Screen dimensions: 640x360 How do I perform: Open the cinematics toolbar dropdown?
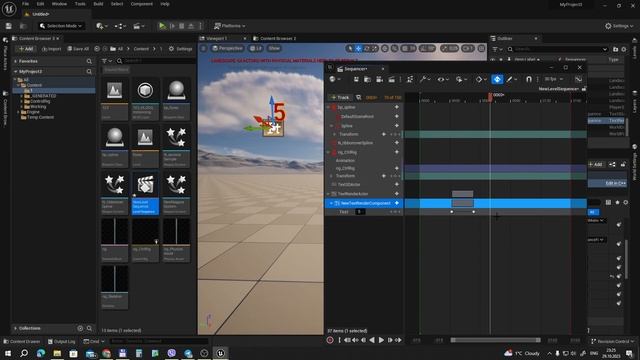pyautogui.click(x=139, y=26)
